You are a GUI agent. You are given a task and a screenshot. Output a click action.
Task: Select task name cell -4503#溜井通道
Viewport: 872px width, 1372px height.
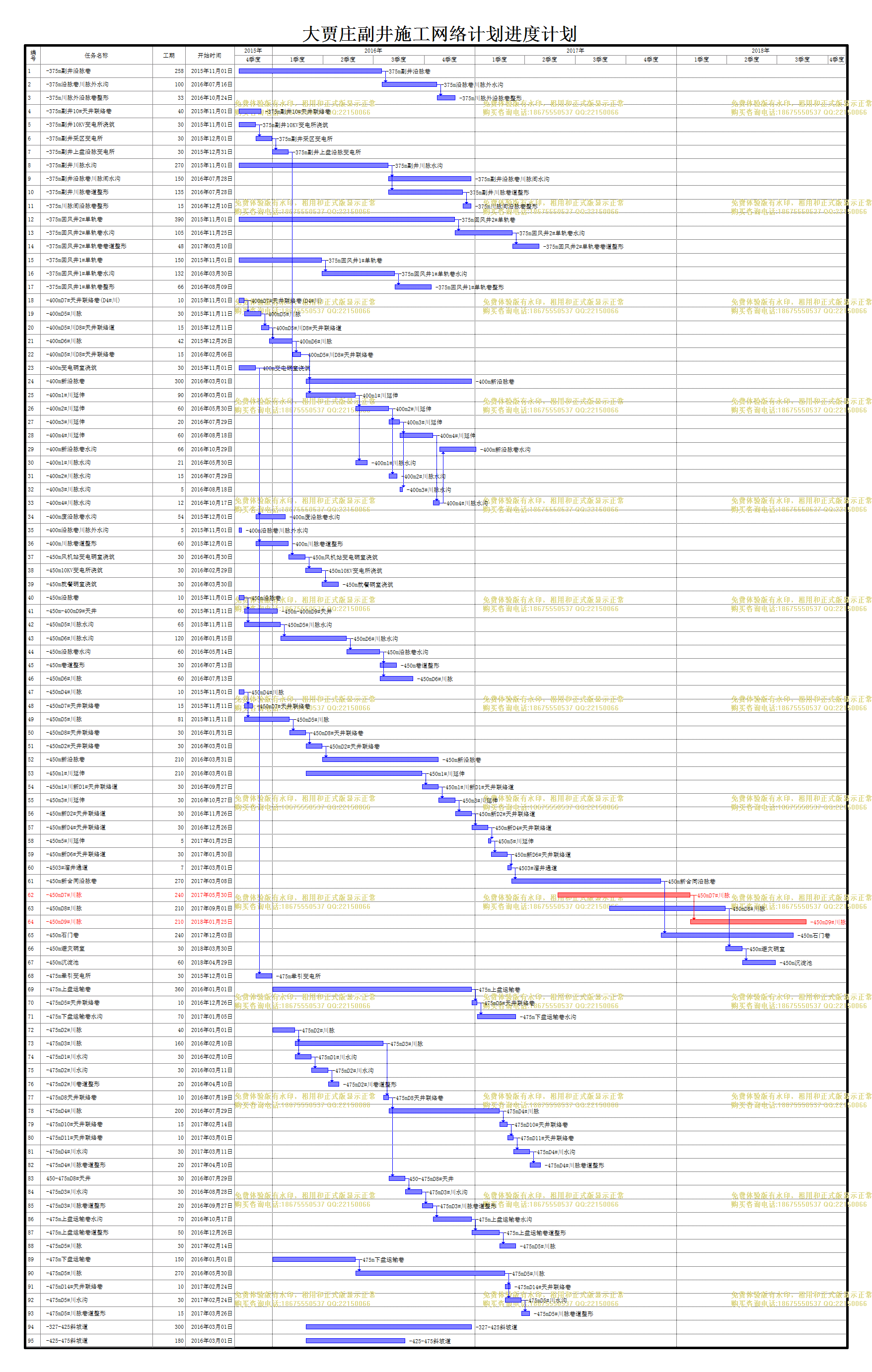[96, 868]
